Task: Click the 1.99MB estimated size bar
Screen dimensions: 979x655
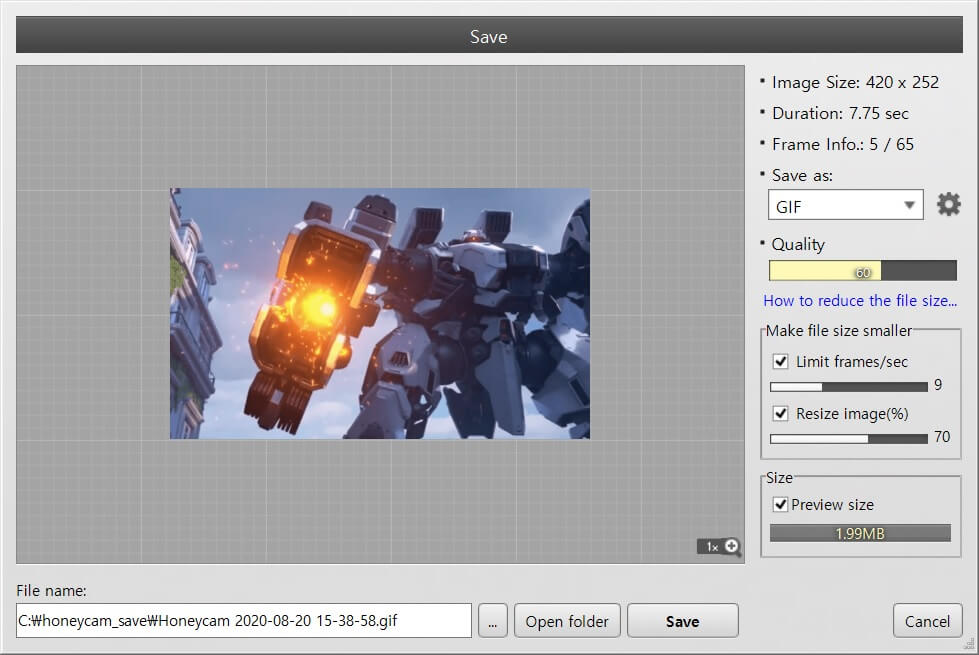Action: [x=859, y=533]
